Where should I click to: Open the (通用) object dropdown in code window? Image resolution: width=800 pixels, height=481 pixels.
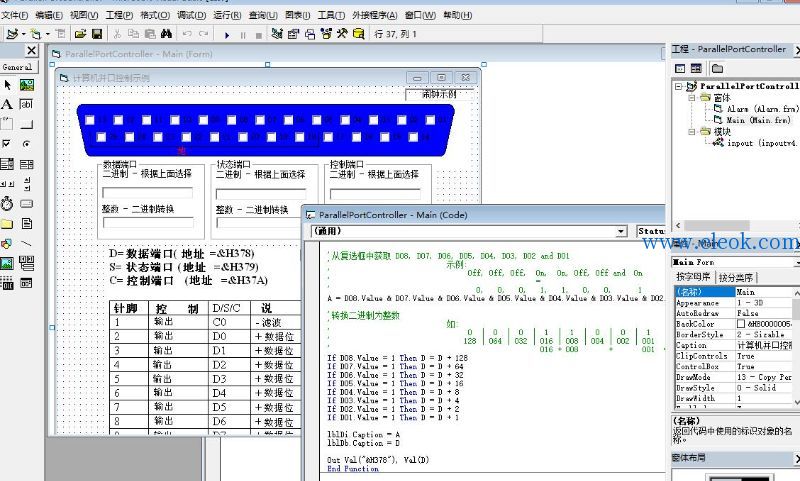(621, 232)
